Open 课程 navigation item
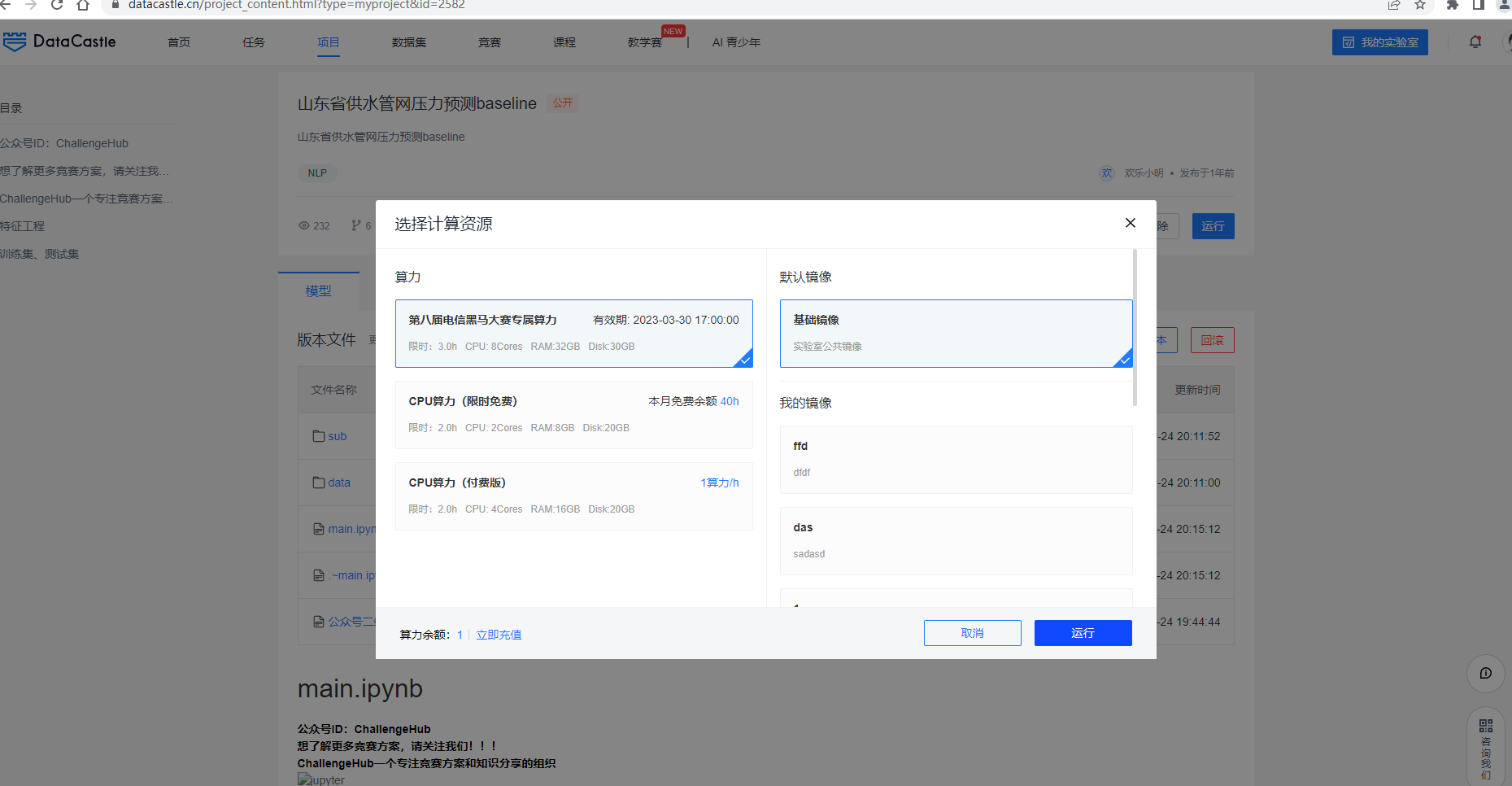 564,42
